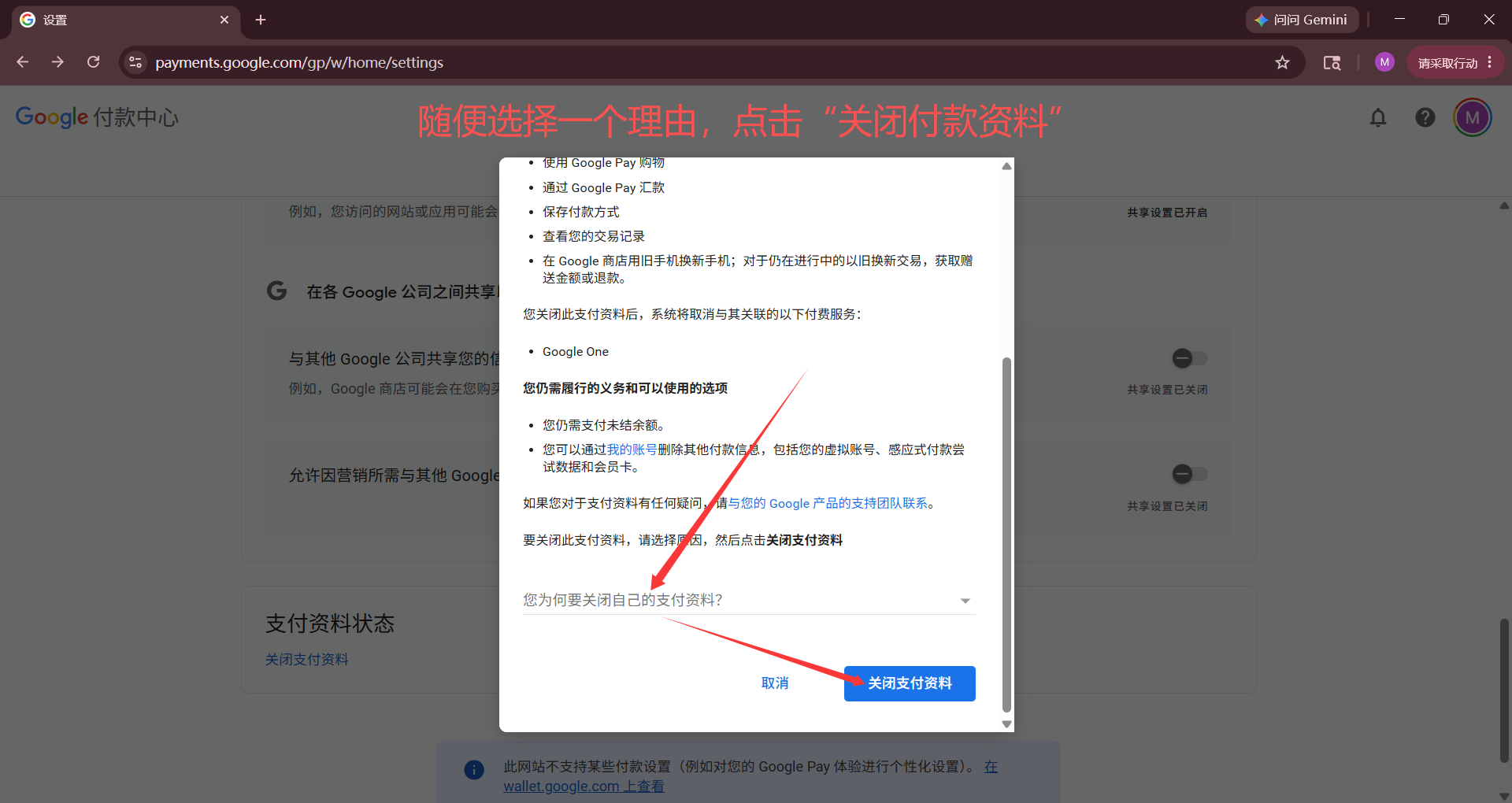Open the close-reason dropdown 您为何要关闭自己的支付资料
The height and width of the screenshot is (803, 1512).
749,600
